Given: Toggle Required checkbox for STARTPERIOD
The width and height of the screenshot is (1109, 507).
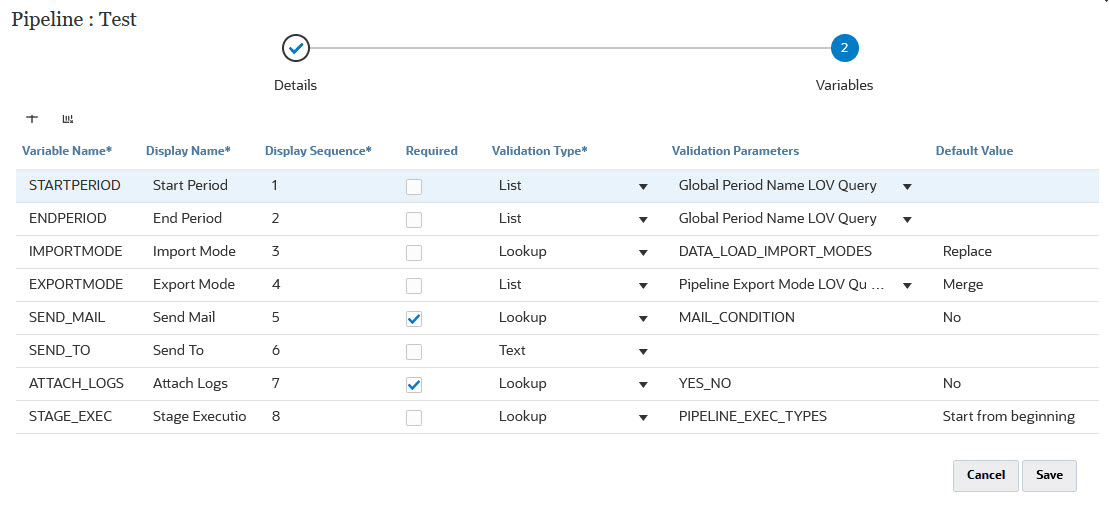Looking at the screenshot, I should click(414, 187).
